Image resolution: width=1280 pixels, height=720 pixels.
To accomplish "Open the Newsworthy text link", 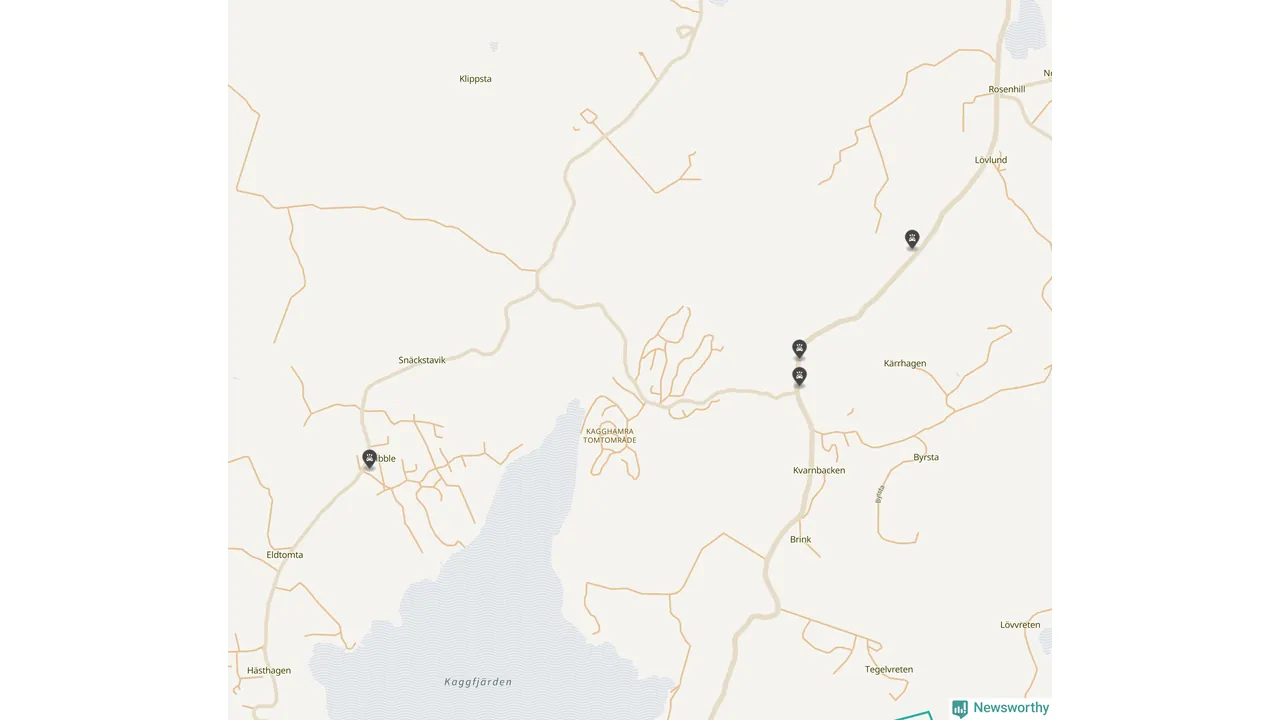I will tap(1011, 708).
